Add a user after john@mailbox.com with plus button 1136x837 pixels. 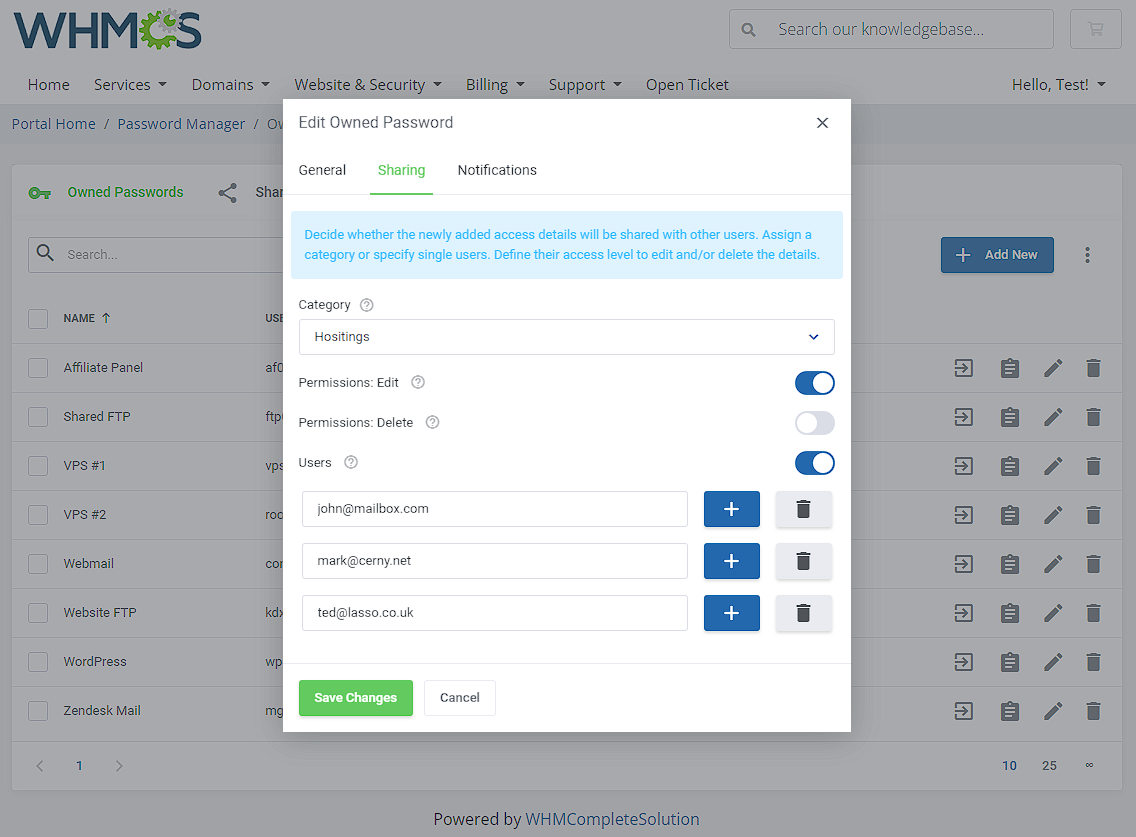pos(732,509)
